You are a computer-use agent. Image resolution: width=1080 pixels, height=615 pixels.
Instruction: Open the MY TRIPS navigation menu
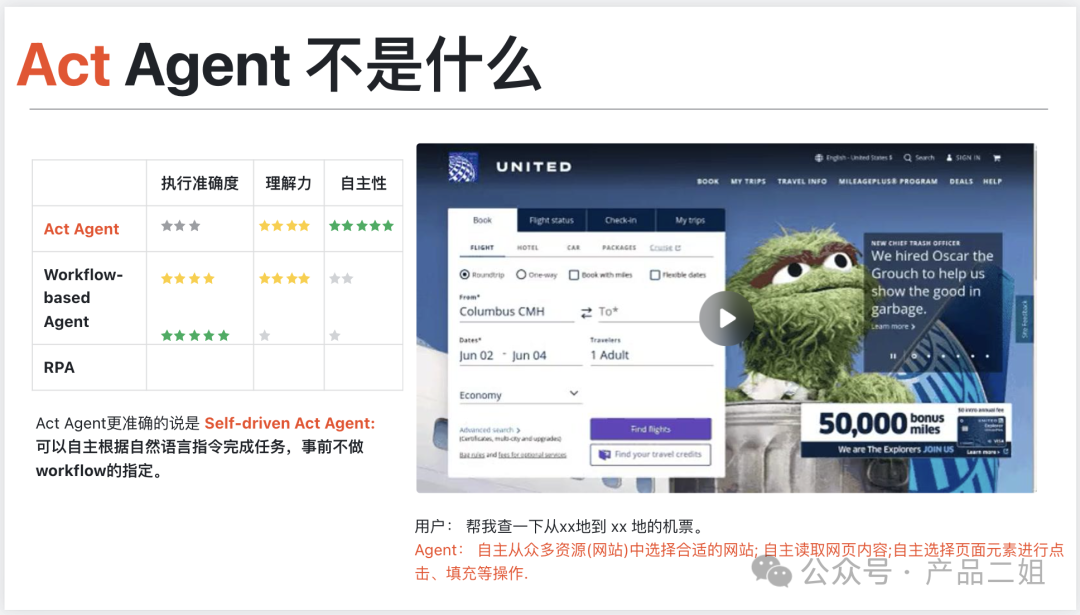748,182
